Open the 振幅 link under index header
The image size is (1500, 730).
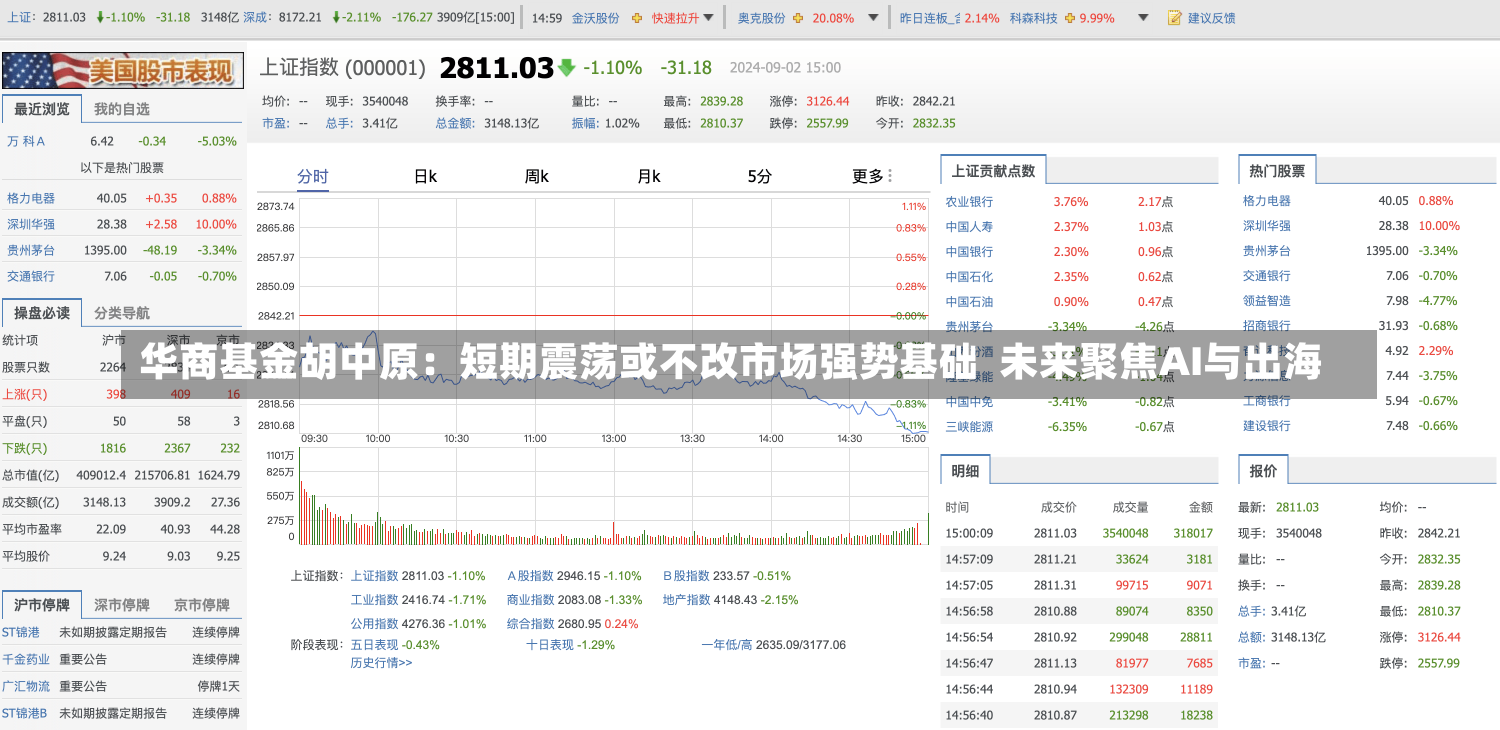pos(584,123)
